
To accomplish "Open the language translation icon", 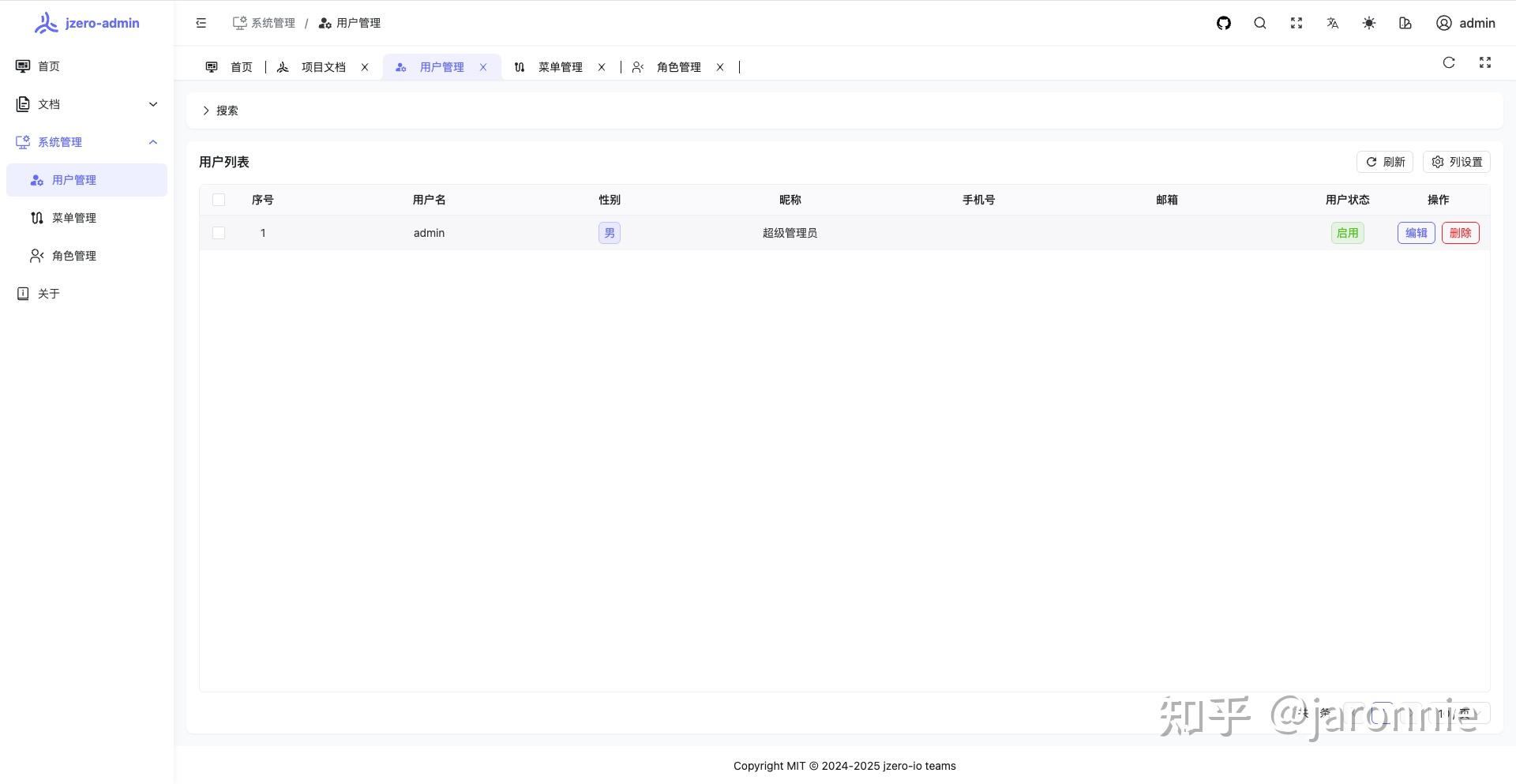I will click(1333, 23).
